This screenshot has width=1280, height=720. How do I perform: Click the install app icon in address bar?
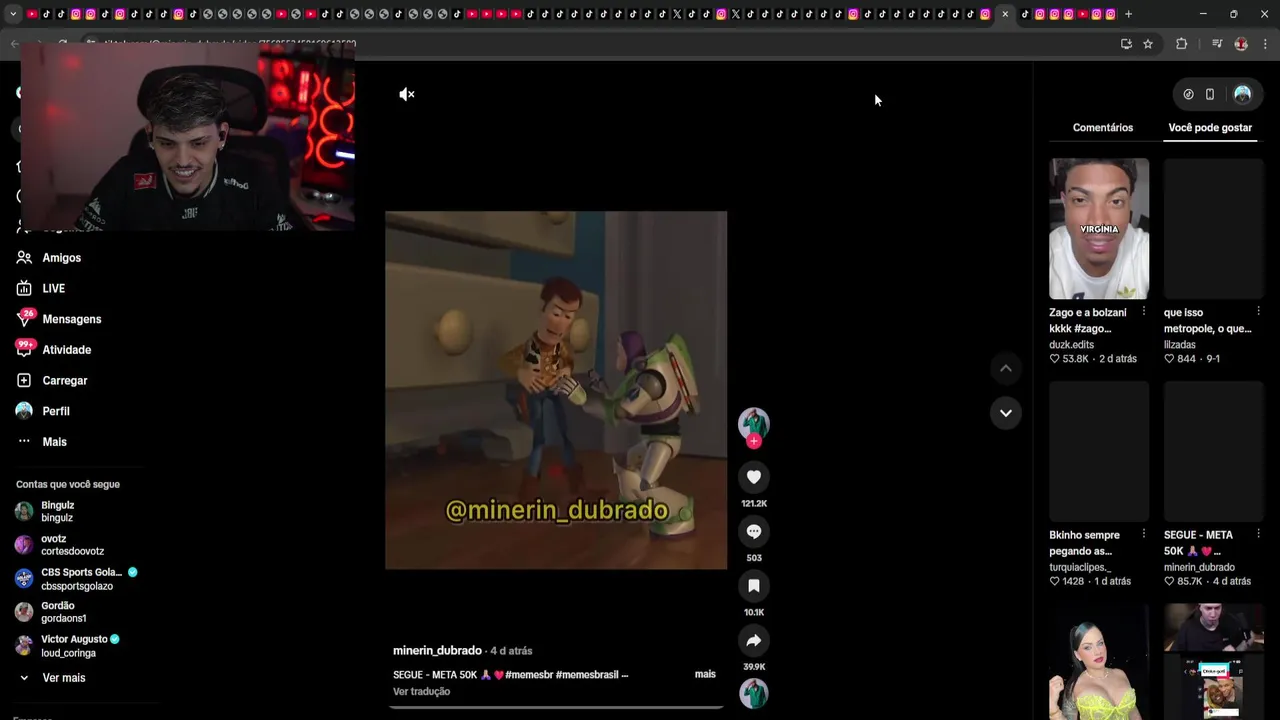(1126, 44)
